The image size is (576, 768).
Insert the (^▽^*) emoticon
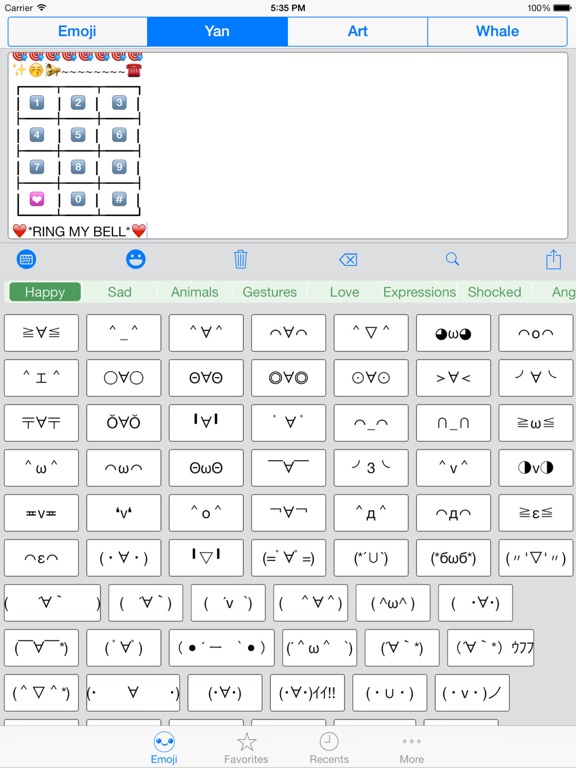pos(41,693)
